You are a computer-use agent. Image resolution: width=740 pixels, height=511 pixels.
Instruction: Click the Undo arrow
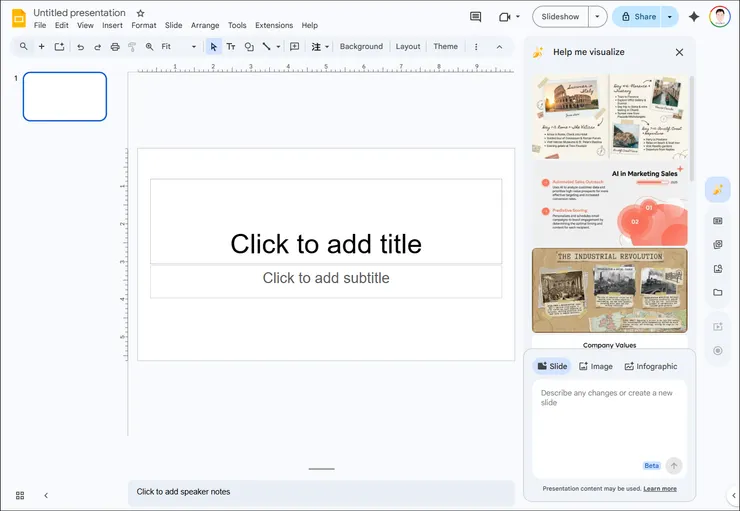point(80,47)
